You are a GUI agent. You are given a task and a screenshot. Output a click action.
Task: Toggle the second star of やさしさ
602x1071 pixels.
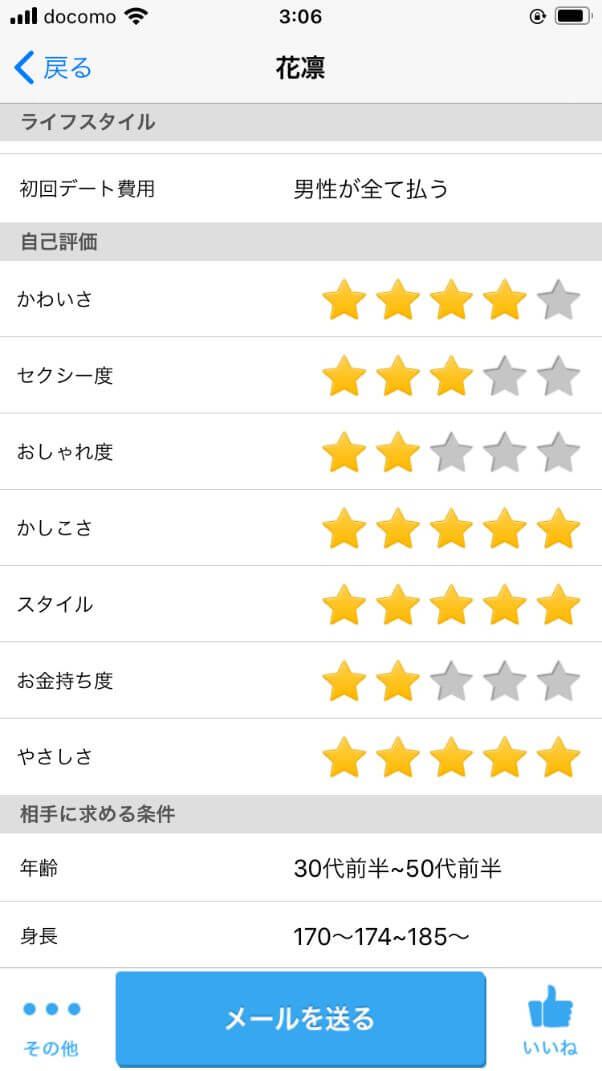point(398,757)
